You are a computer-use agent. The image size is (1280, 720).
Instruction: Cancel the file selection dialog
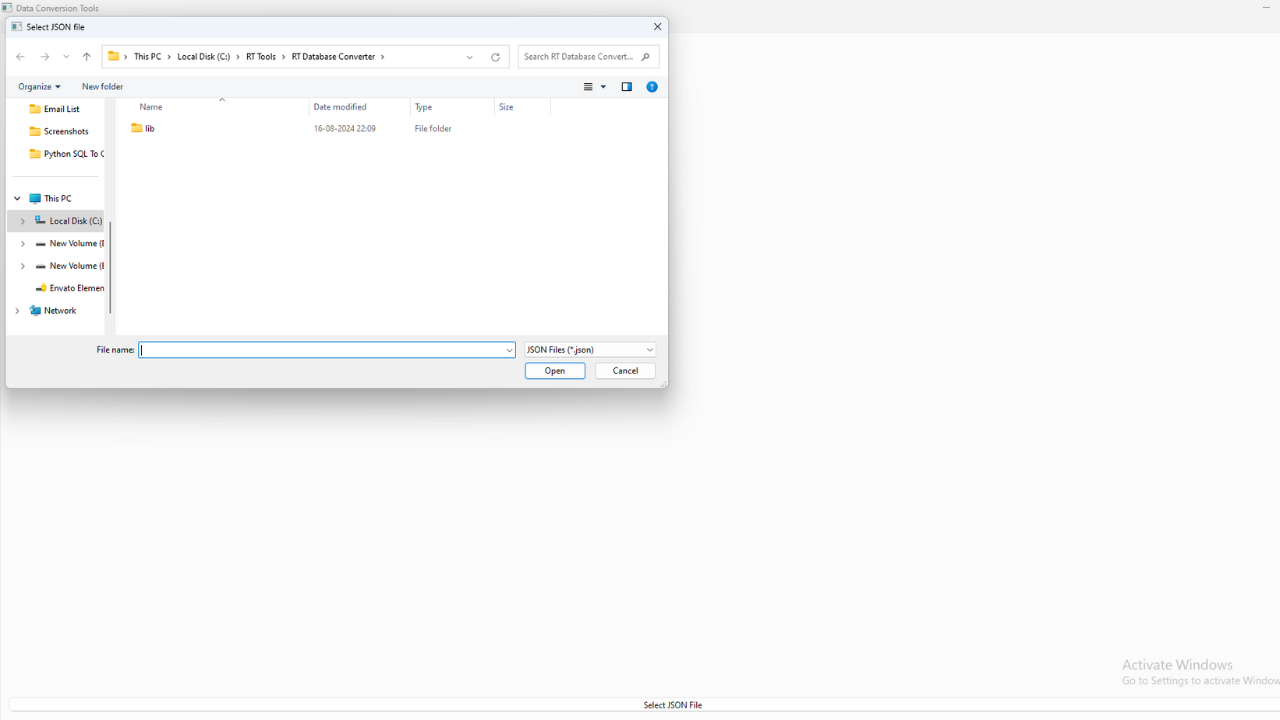624,370
